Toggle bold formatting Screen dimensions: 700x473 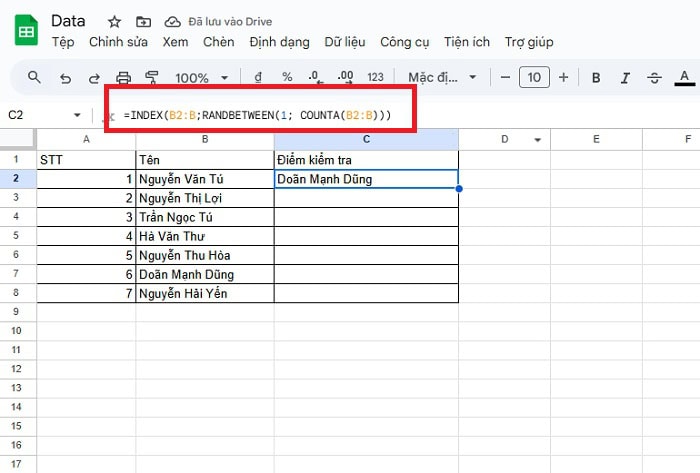(596, 77)
